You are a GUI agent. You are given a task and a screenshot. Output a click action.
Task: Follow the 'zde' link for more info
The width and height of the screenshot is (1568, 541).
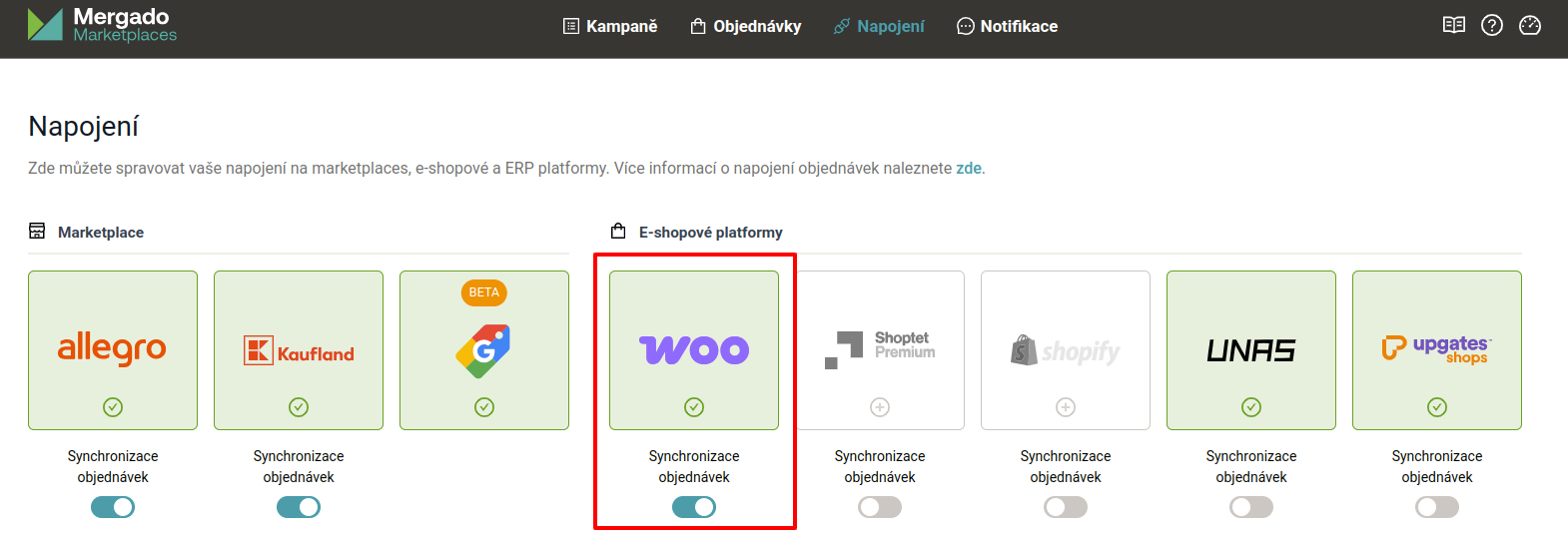point(969,168)
